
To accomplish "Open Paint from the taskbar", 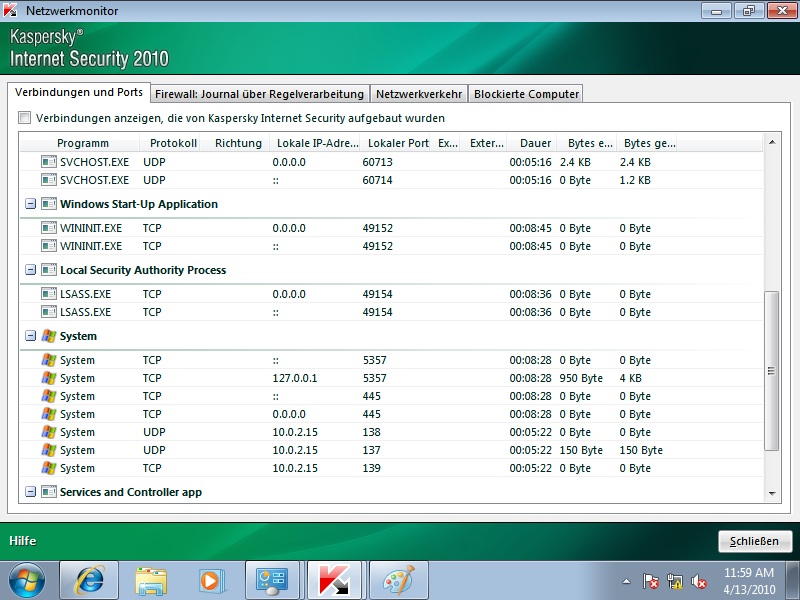I will [x=398, y=581].
